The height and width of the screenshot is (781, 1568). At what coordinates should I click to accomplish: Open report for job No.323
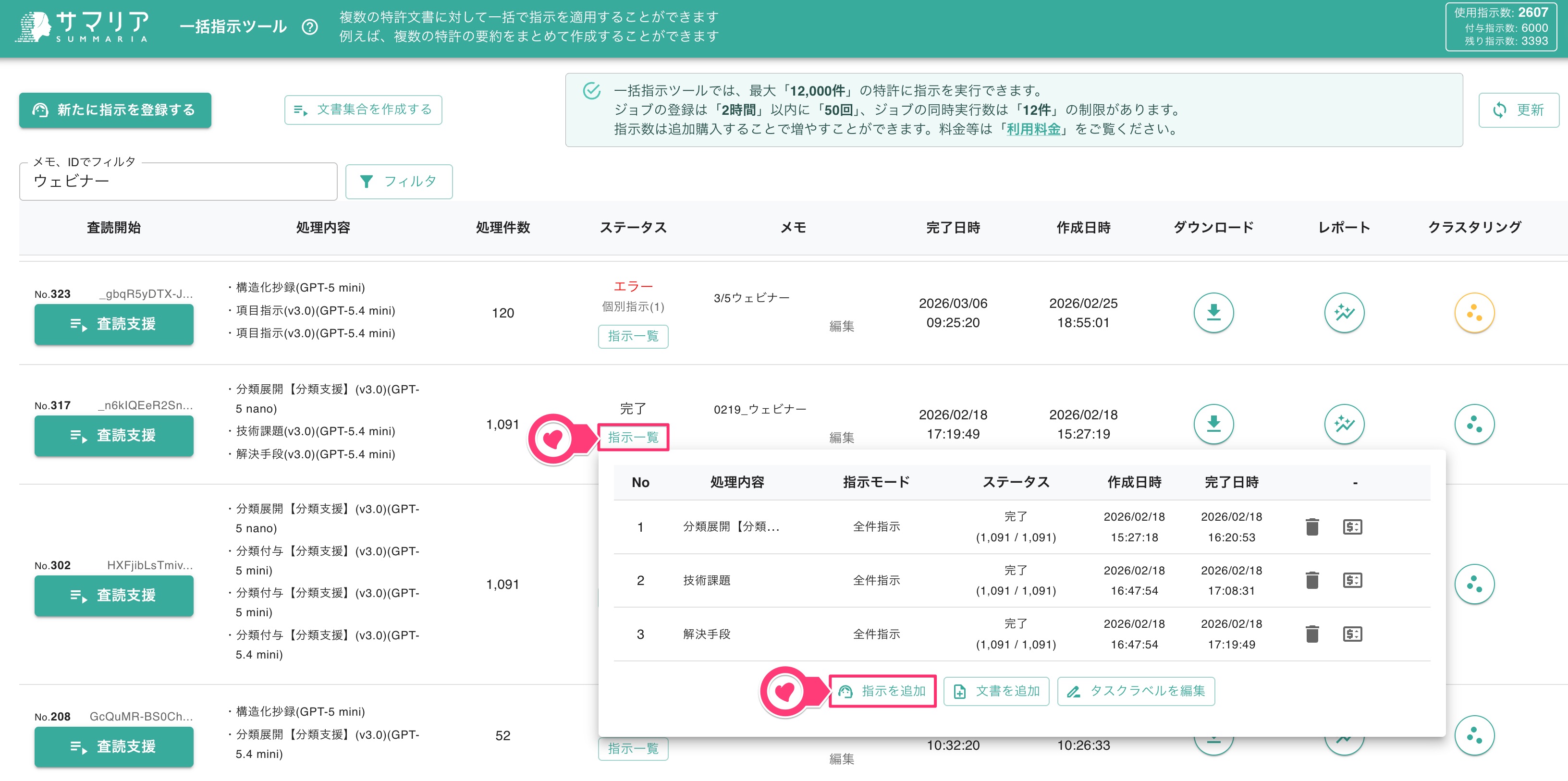[1344, 313]
